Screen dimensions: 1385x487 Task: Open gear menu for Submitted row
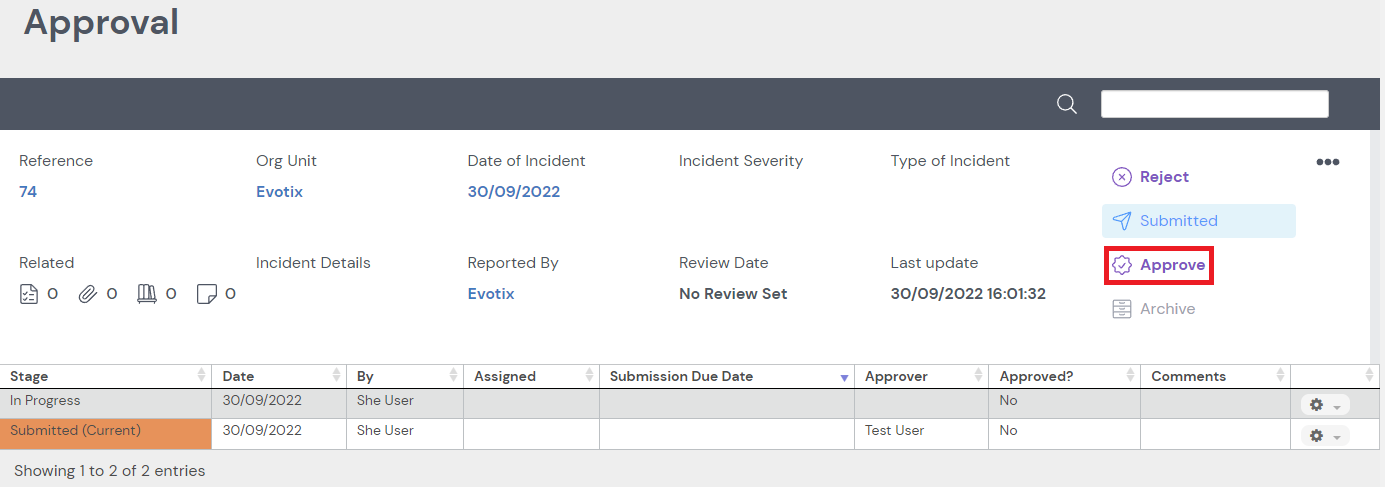(x=1324, y=435)
